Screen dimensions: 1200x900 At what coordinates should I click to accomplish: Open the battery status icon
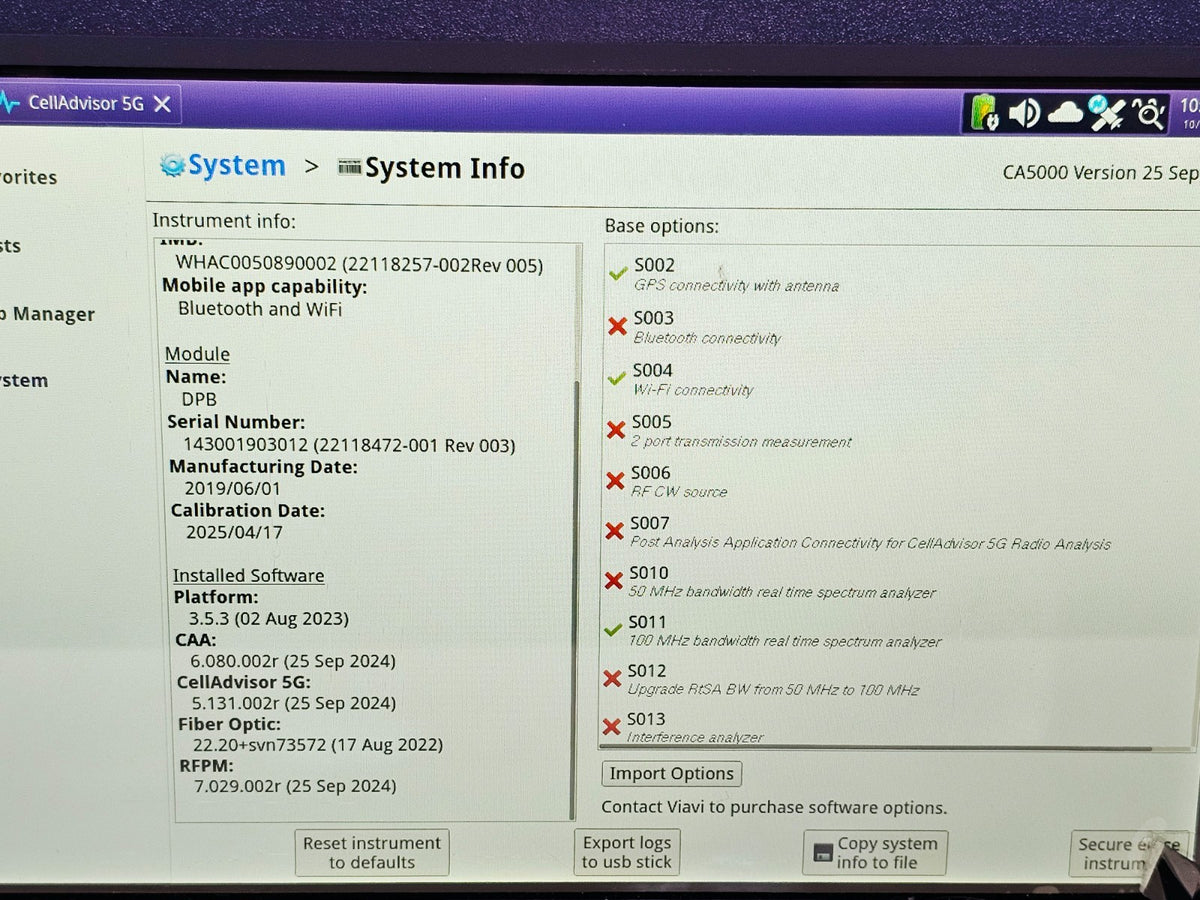point(985,113)
